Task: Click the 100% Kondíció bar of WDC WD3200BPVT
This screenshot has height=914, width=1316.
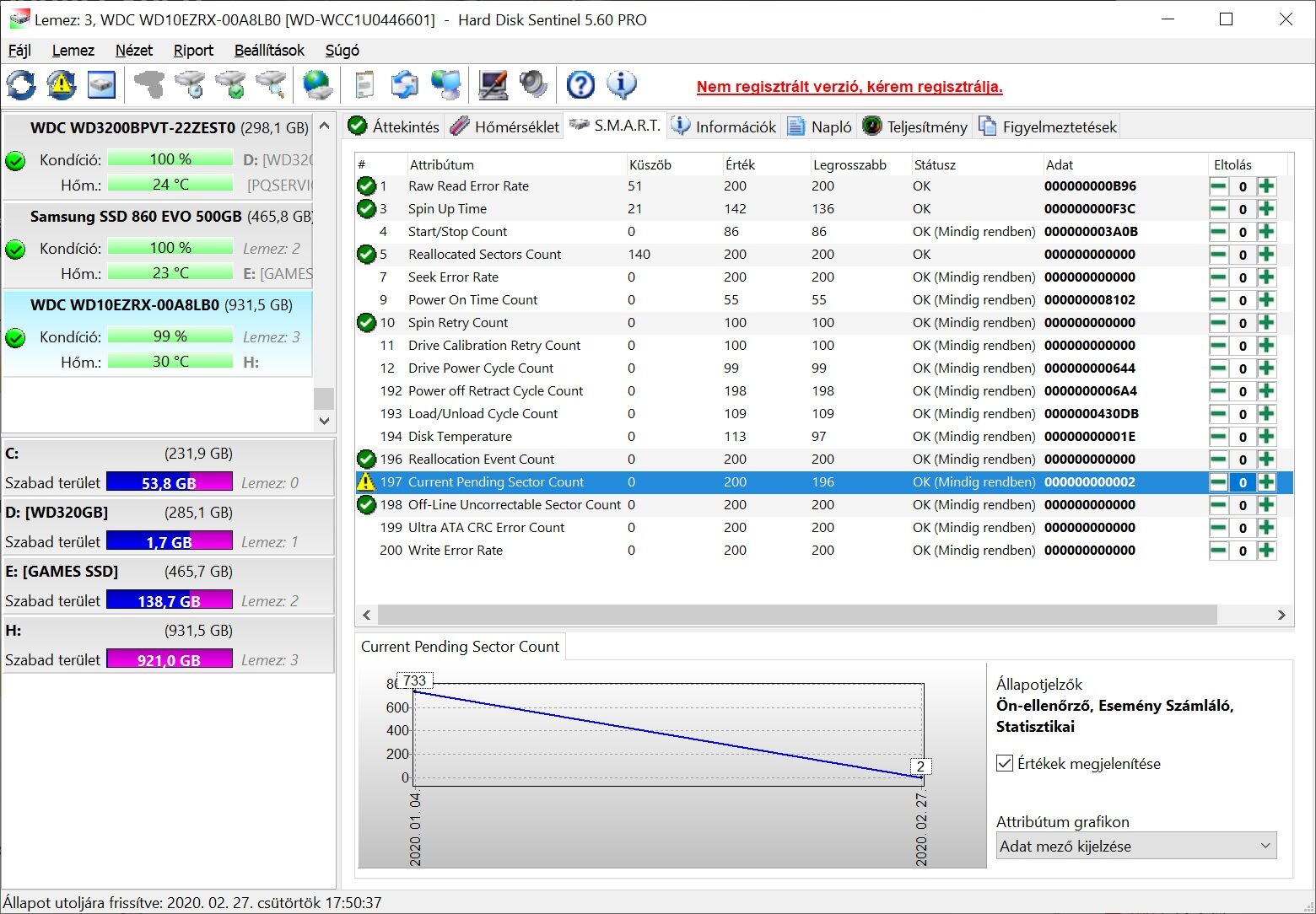Action: point(170,159)
